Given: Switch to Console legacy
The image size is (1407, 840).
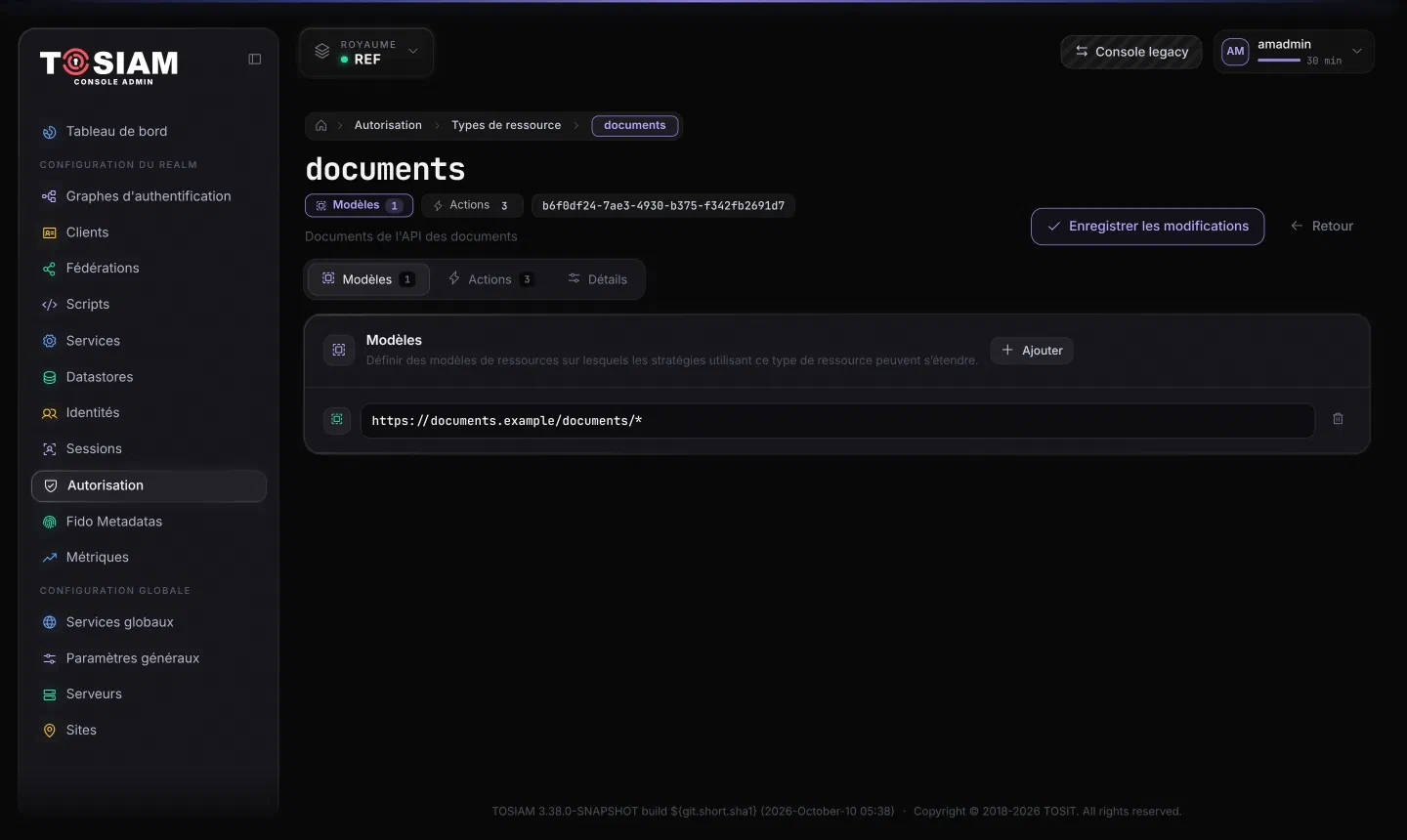Looking at the screenshot, I should (x=1131, y=52).
